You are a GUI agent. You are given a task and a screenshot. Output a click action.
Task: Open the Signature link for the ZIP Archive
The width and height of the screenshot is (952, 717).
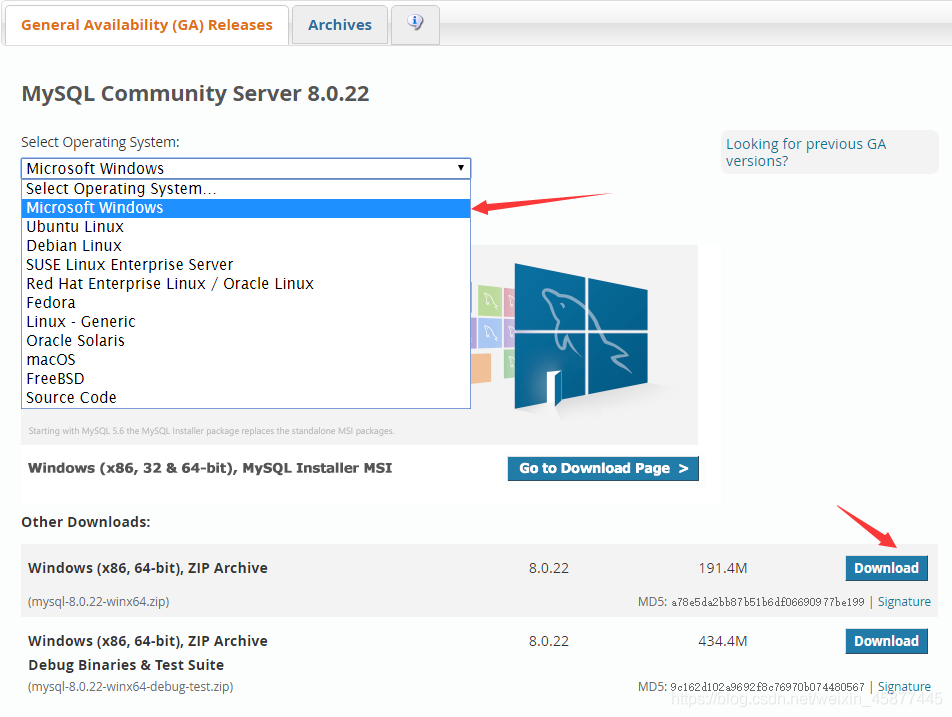(904, 601)
